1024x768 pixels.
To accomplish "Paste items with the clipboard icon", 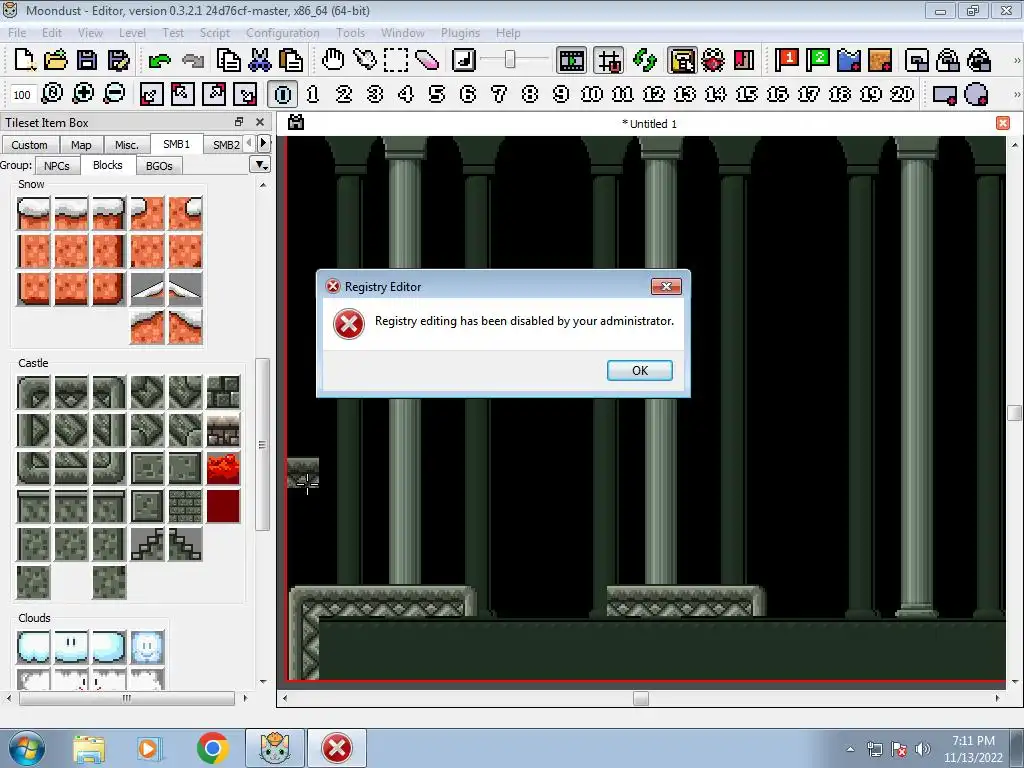I will point(291,60).
